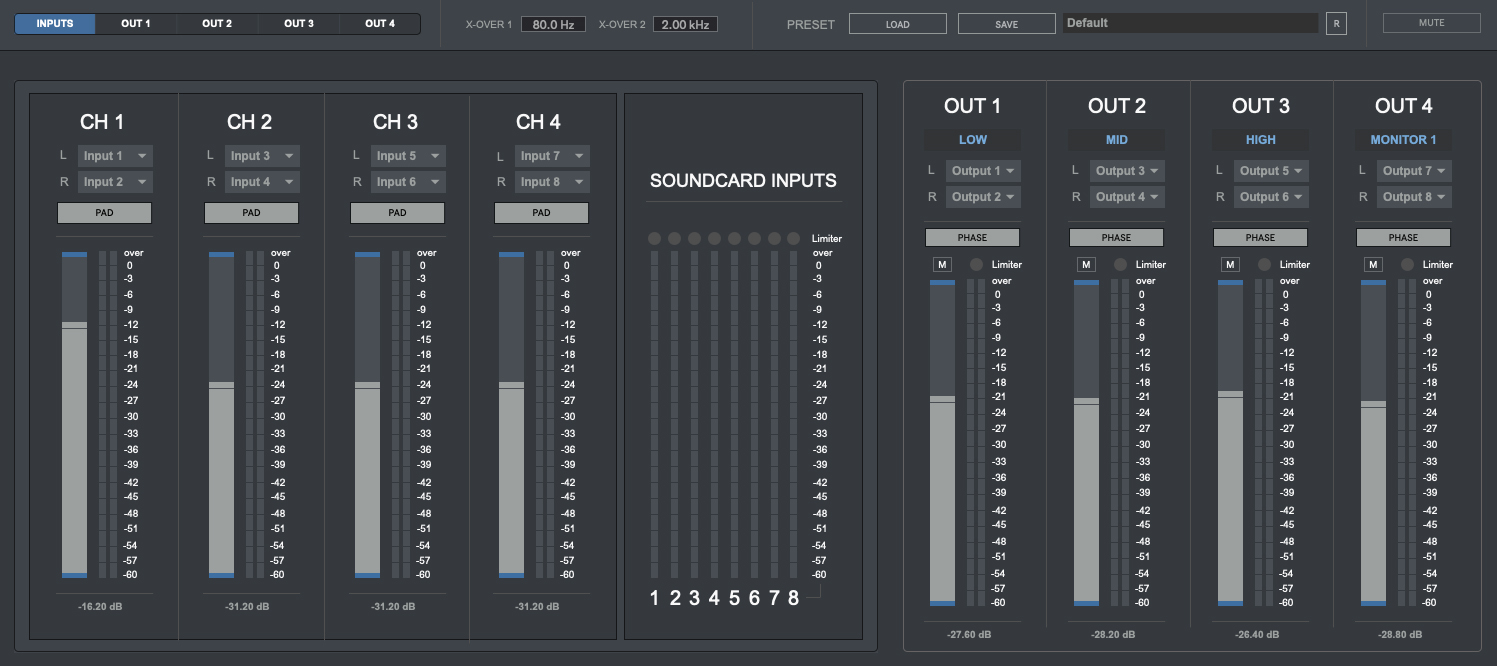The width and height of the screenshot is (1497, 666).
Task: Open OUT 1 right Output 2 dropdown
Action: (983, 197)
